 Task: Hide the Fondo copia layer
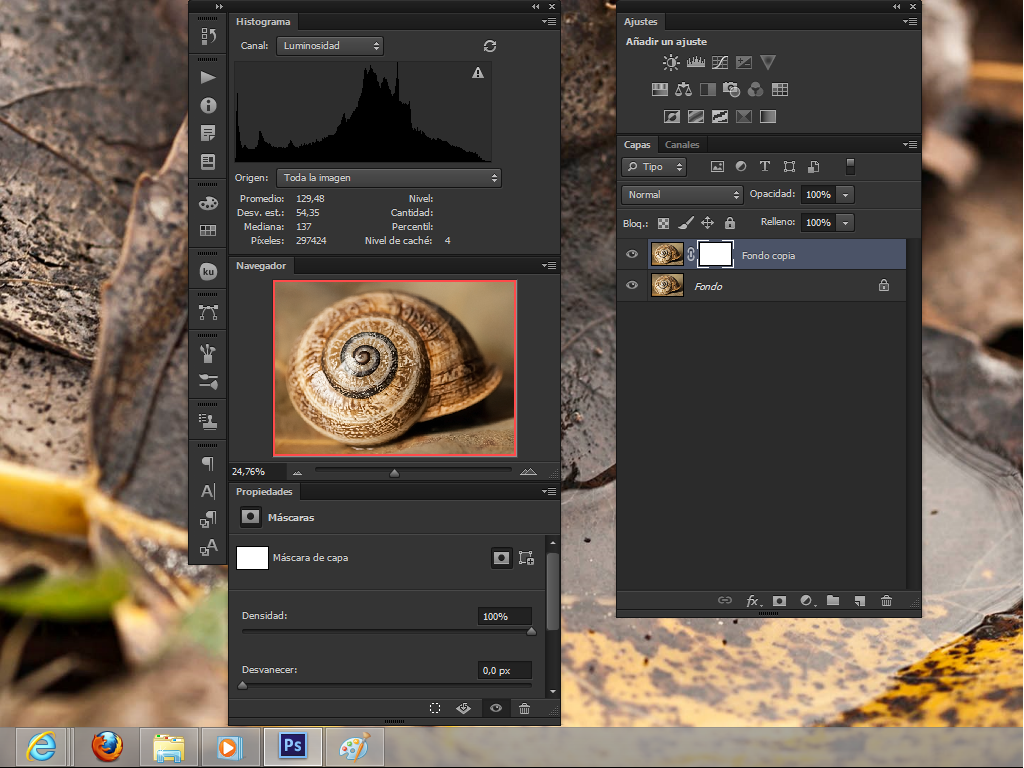pos(631,254)
